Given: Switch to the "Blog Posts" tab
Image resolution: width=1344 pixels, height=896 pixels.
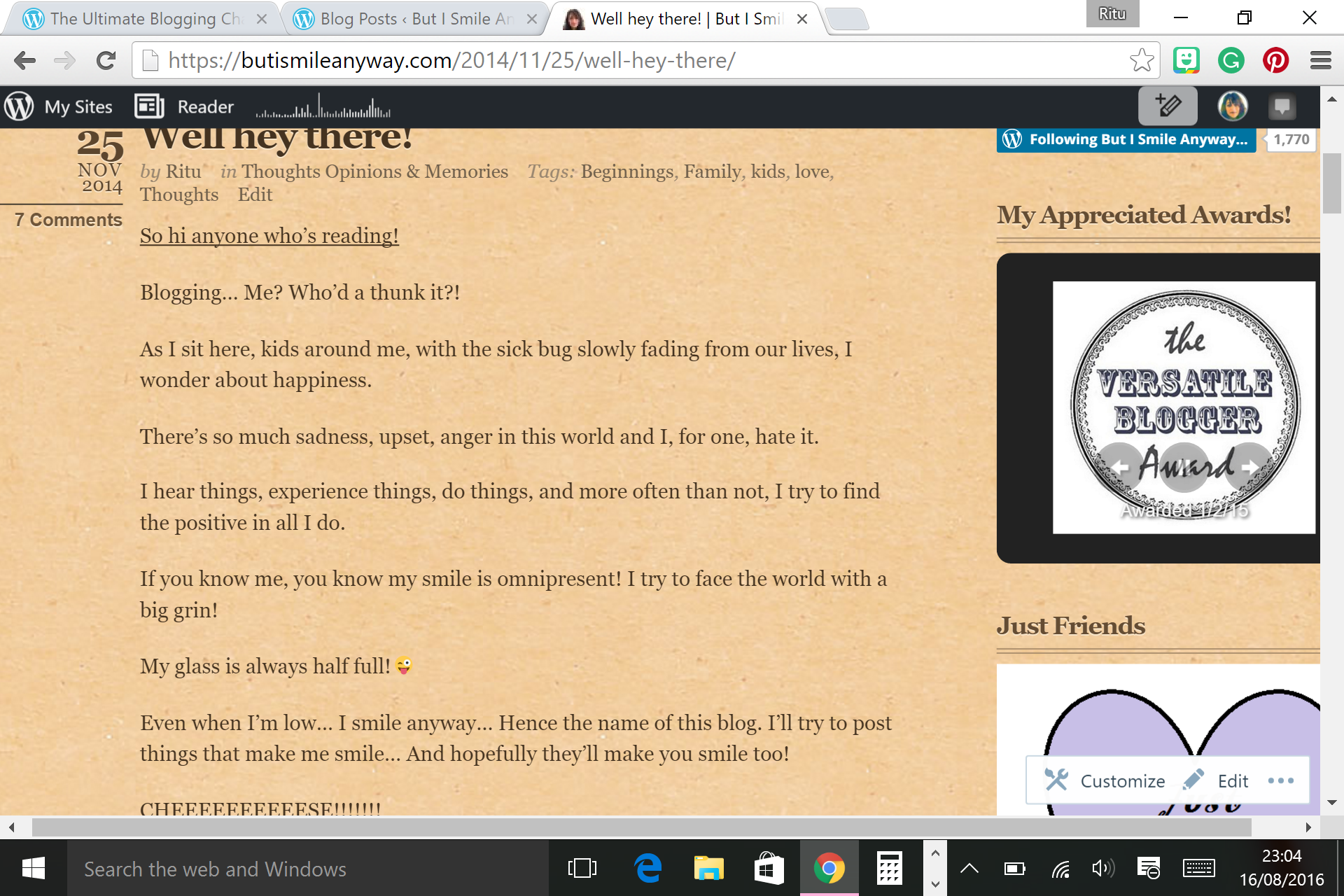Looking at the screenshot, I should point(399,19).
